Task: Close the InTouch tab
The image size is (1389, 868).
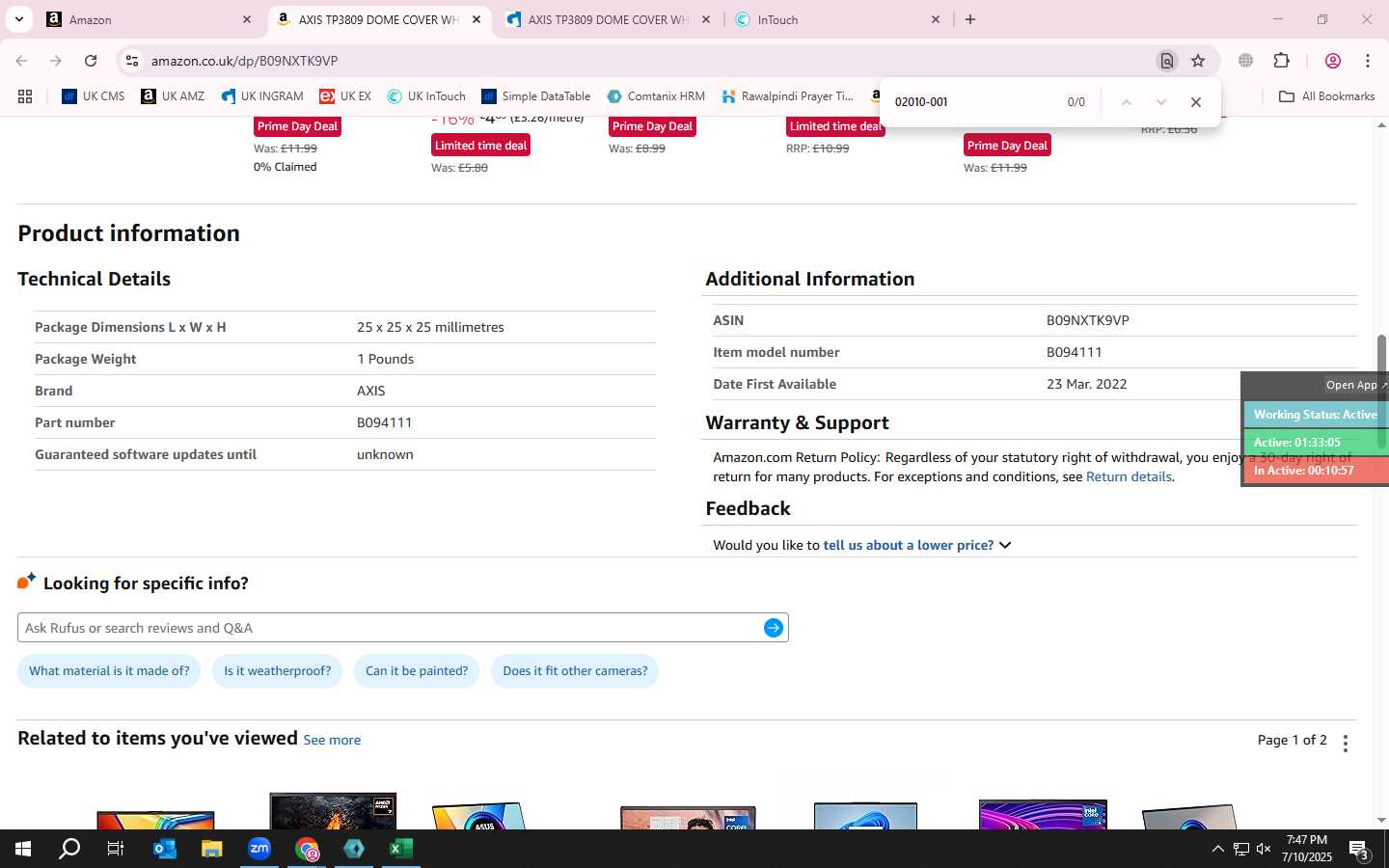Action: click(936, 19)
